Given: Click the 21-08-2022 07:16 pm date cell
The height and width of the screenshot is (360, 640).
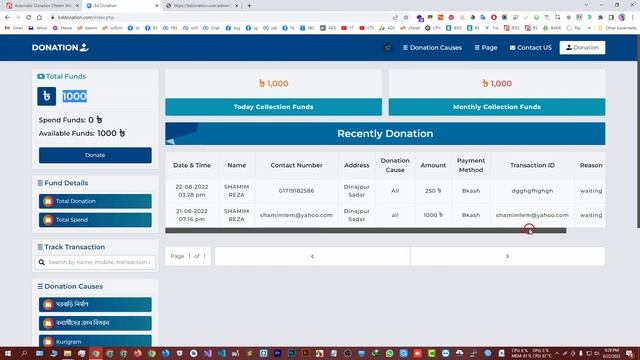Looking at the screenshot, I should pos(192,215).
